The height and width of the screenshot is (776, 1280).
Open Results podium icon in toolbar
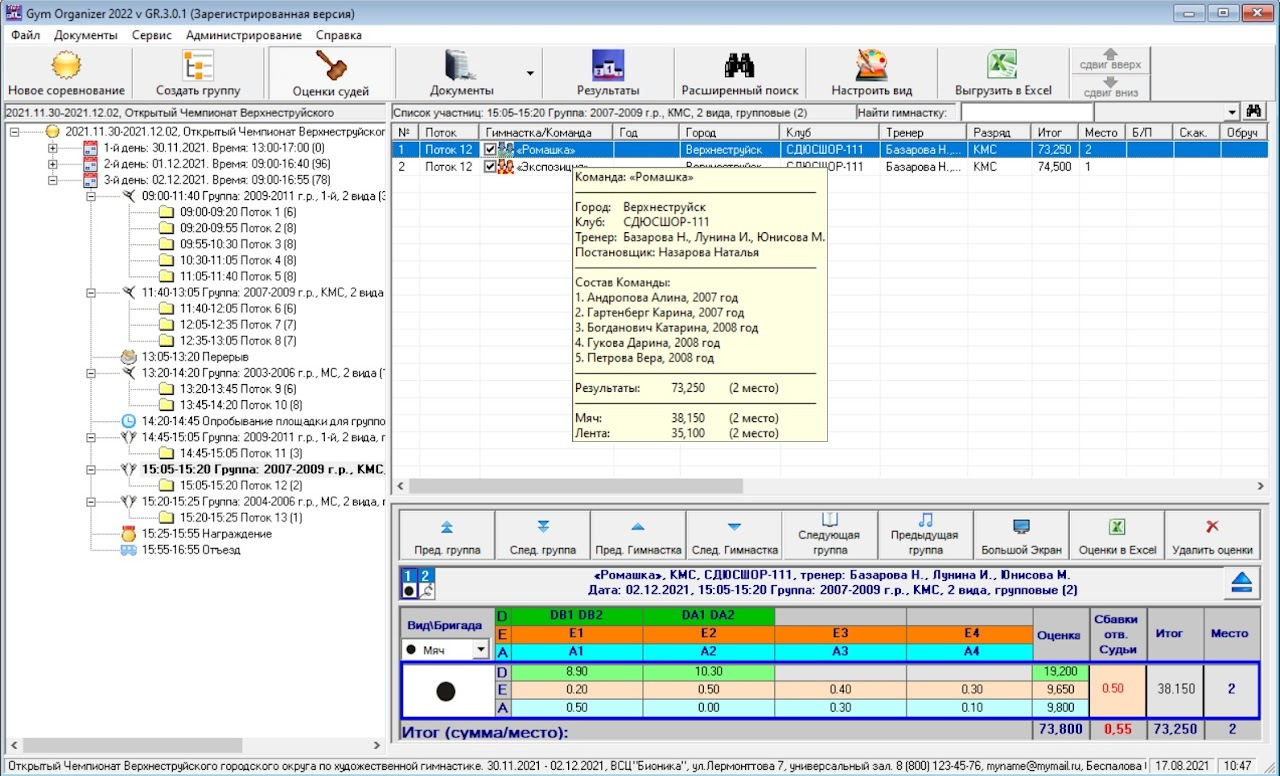607,66
